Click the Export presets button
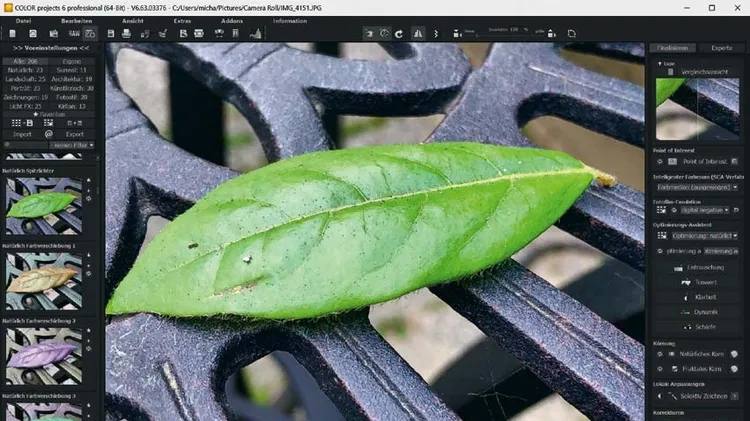This screenshot has width=750, height=421. (x=75, y=134)
